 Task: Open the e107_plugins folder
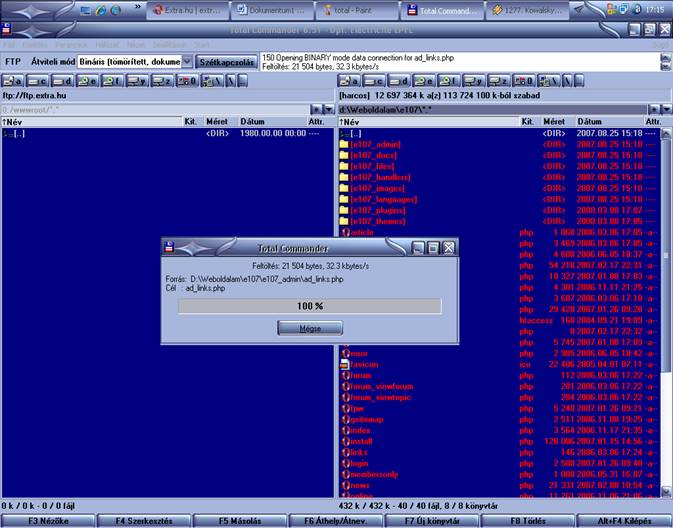point(374,208)
